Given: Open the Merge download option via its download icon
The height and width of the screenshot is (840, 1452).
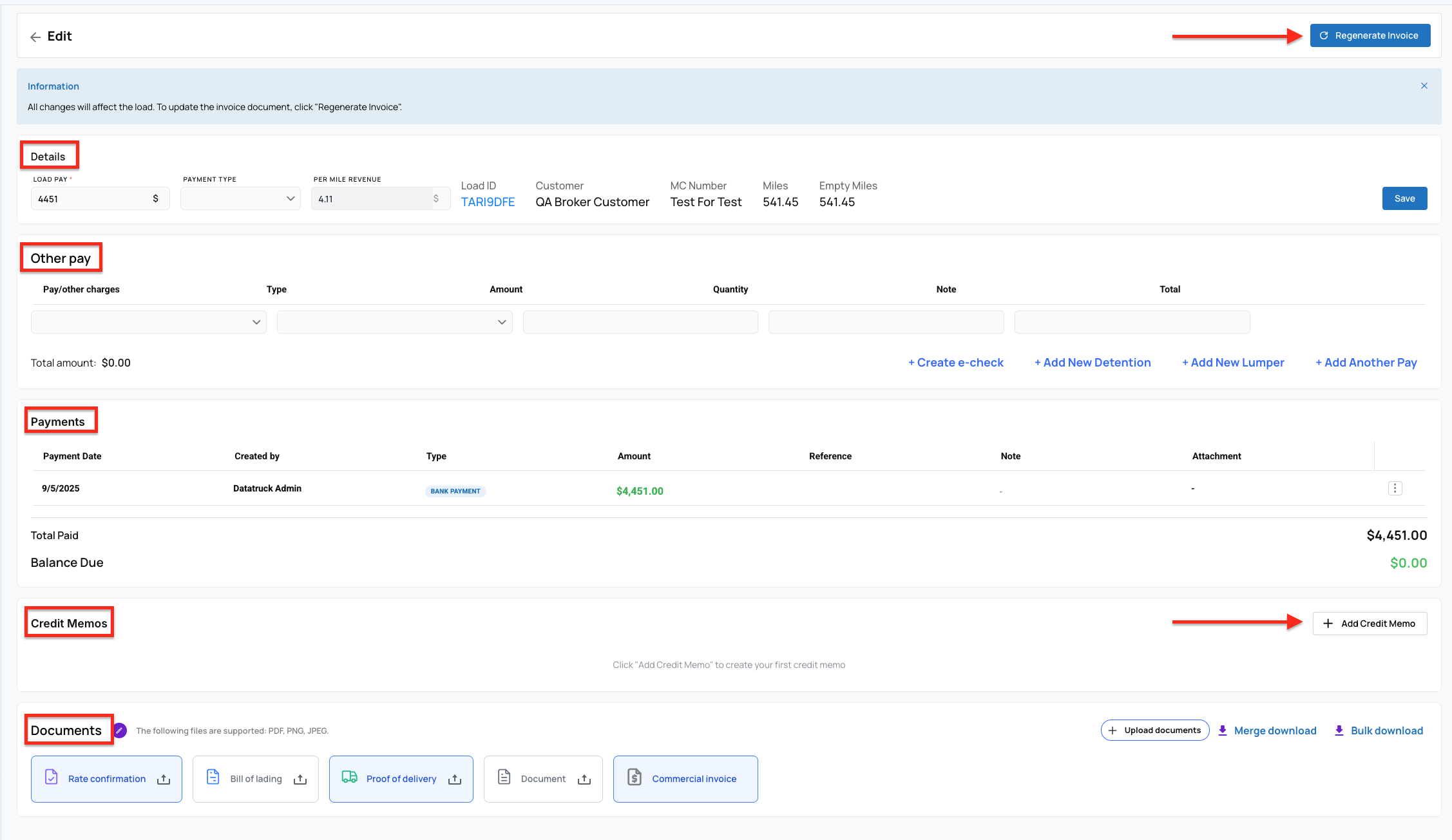Looking at the screenshot, I should [1223, 730].
